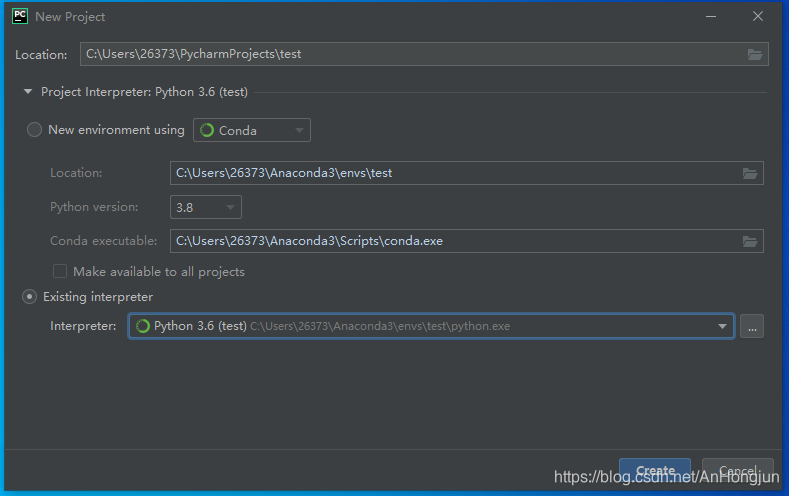Collapse the Project Interpreter section
This screenshot has height=496, width=789.
click(x=28, y=92)
